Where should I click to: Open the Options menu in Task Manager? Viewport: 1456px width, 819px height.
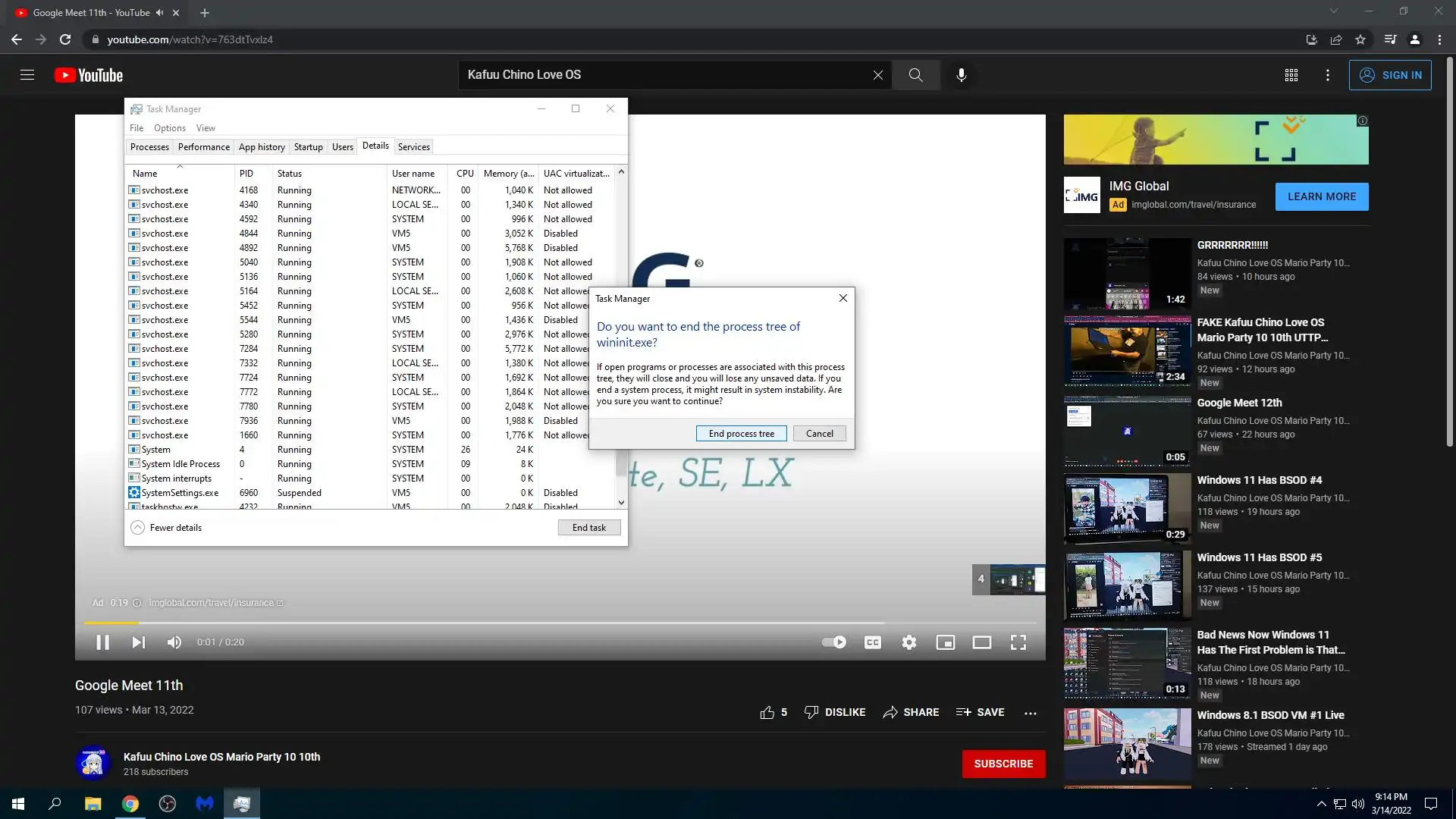coord(169,128)
